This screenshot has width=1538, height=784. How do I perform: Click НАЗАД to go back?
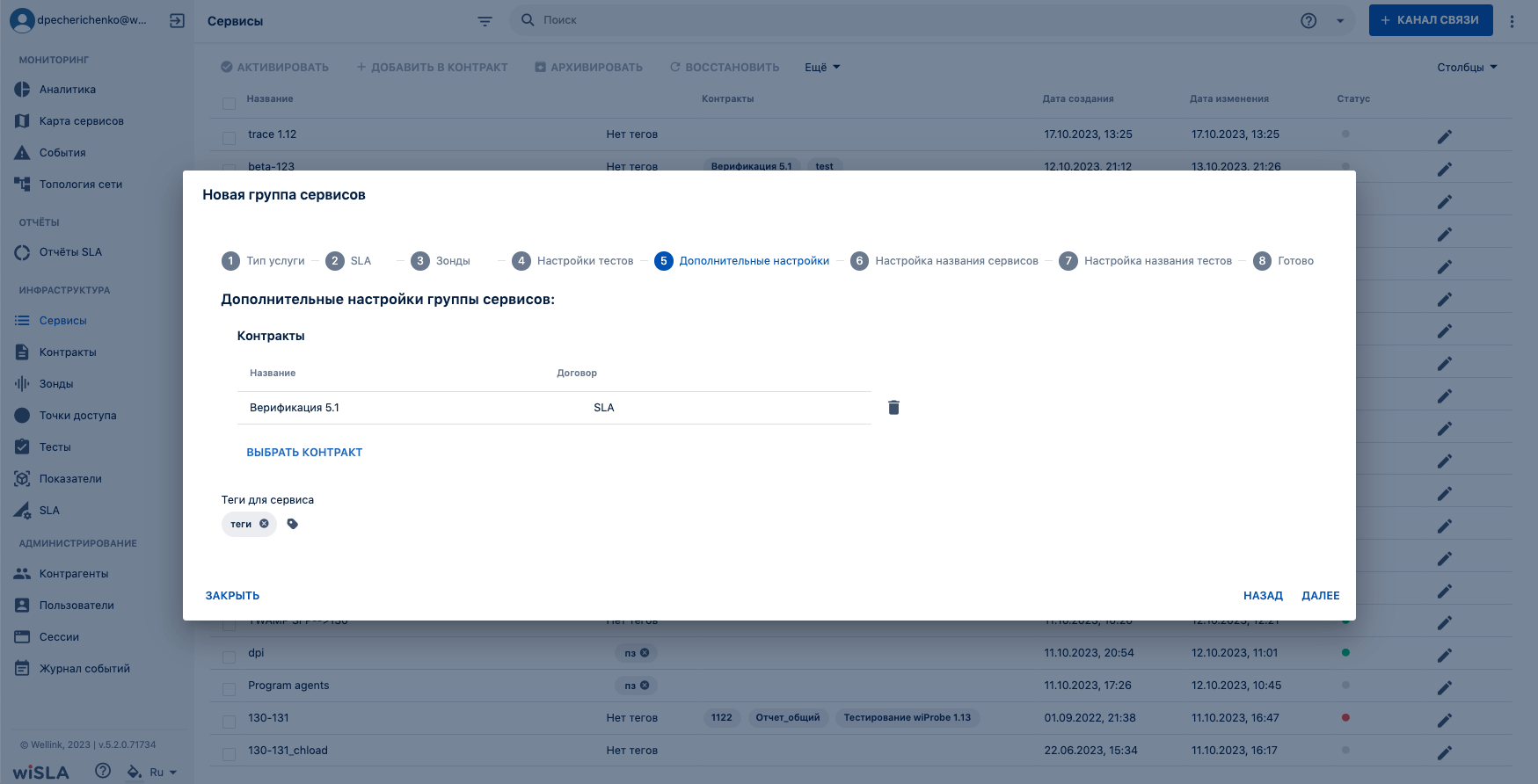point(1263,596)
